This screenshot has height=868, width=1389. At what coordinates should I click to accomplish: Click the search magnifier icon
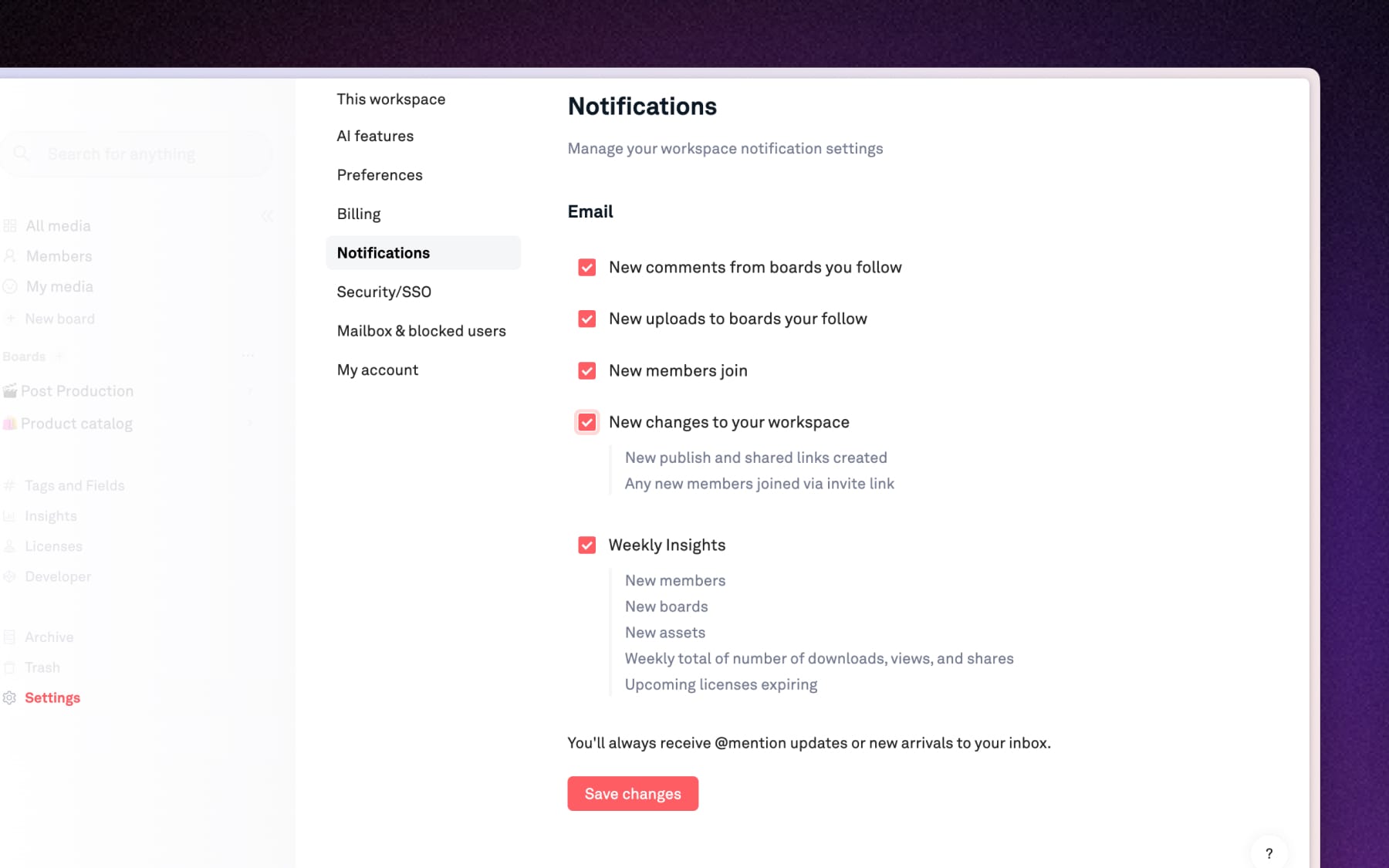(22, 154)
